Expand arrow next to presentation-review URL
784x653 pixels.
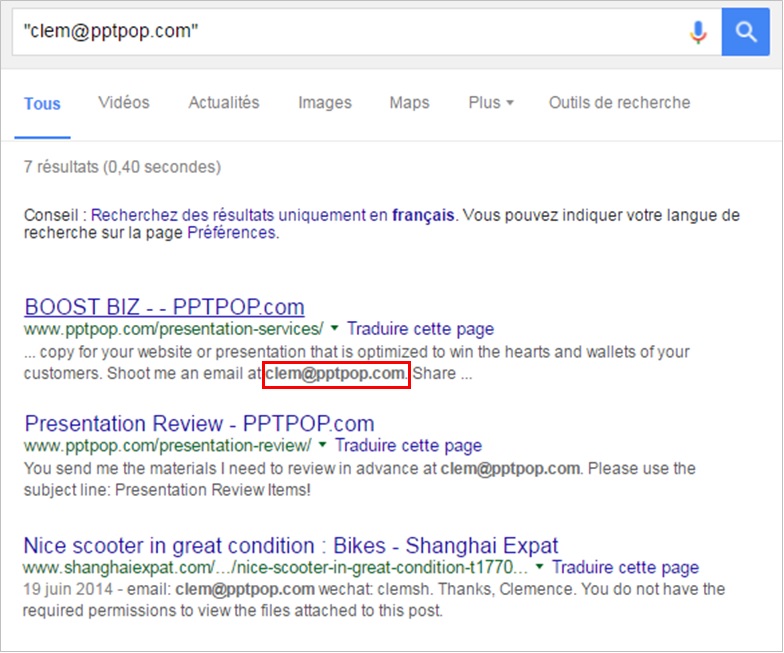322,444
